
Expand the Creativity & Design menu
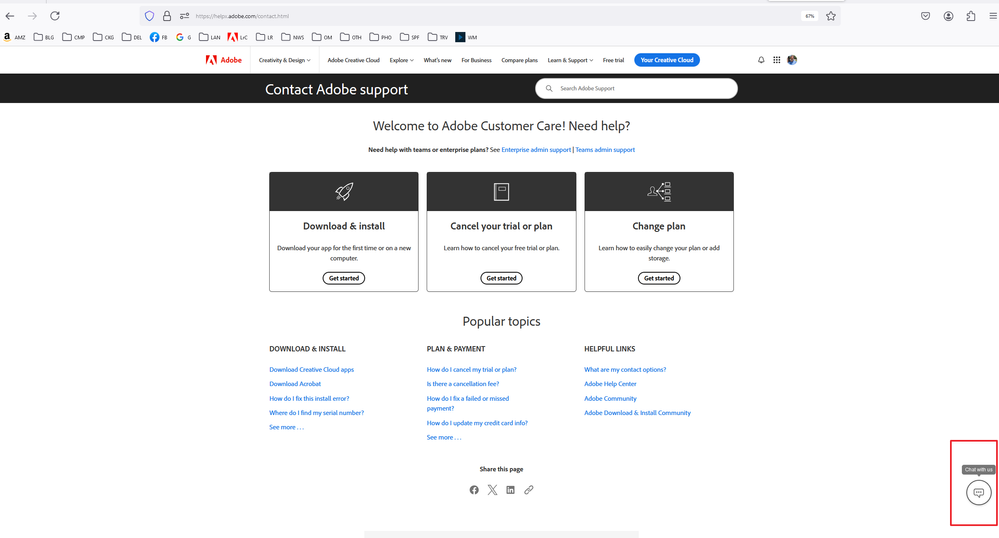point(285,60)
